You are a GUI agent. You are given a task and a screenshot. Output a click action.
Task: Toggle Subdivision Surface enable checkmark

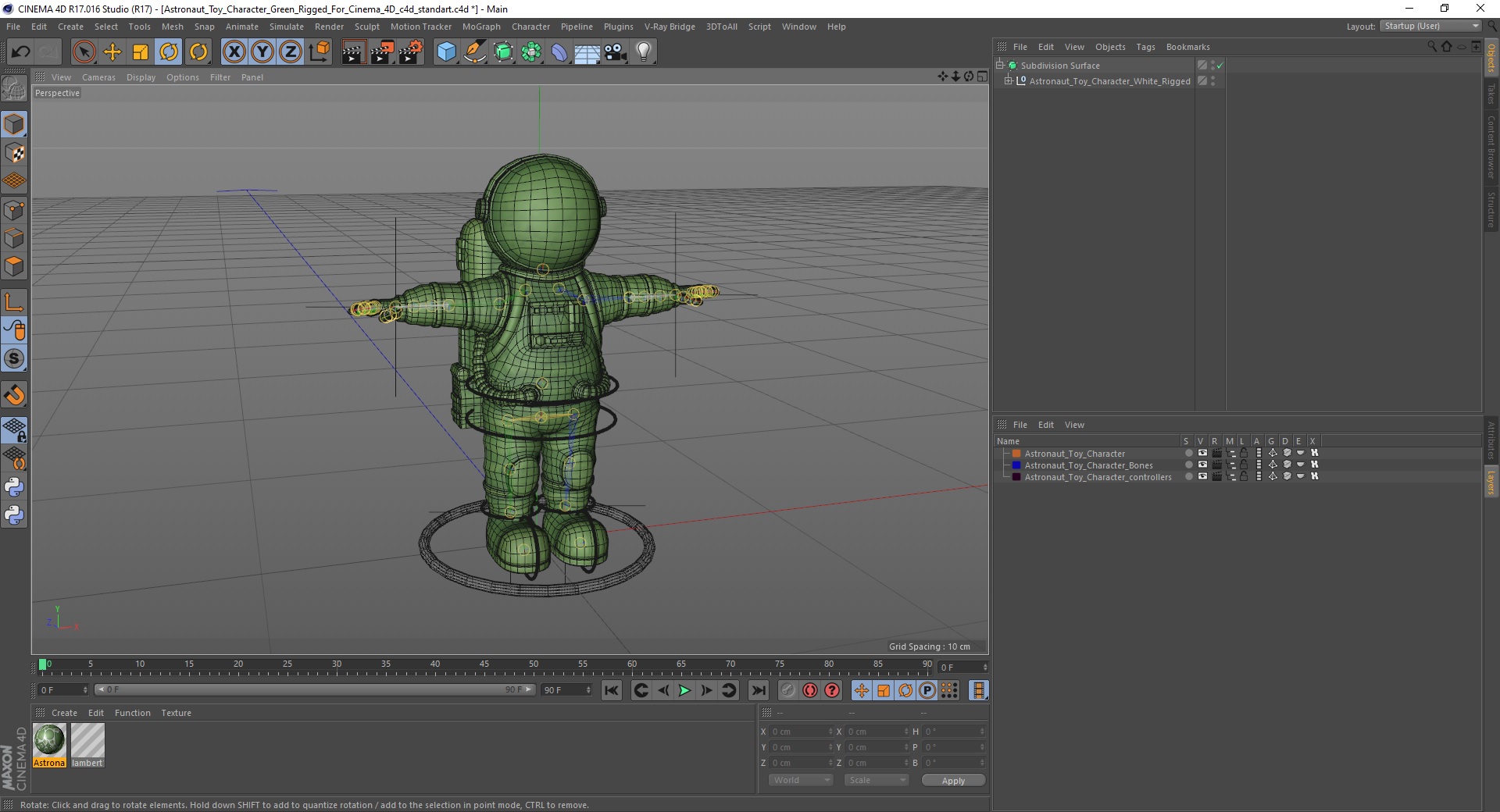(x=1220, y=66)
